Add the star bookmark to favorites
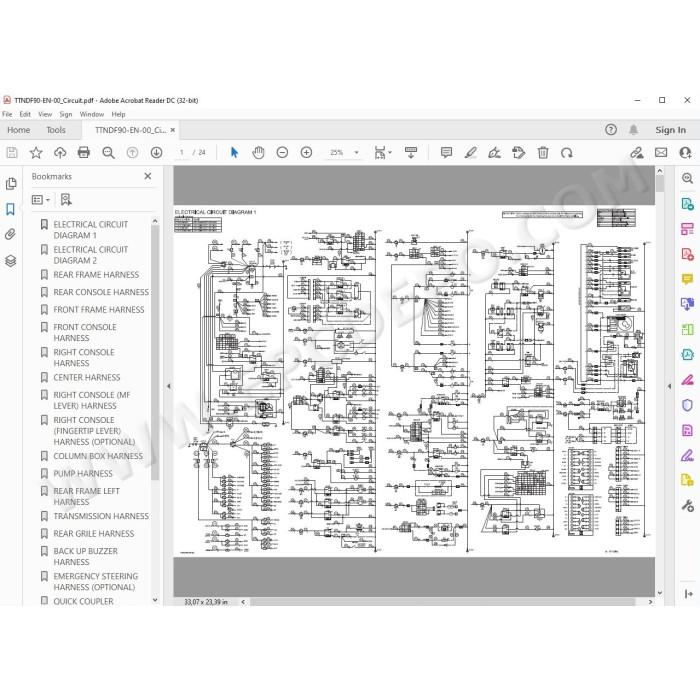700x700 pixels. pyautogui.click(x=36, y=153)
